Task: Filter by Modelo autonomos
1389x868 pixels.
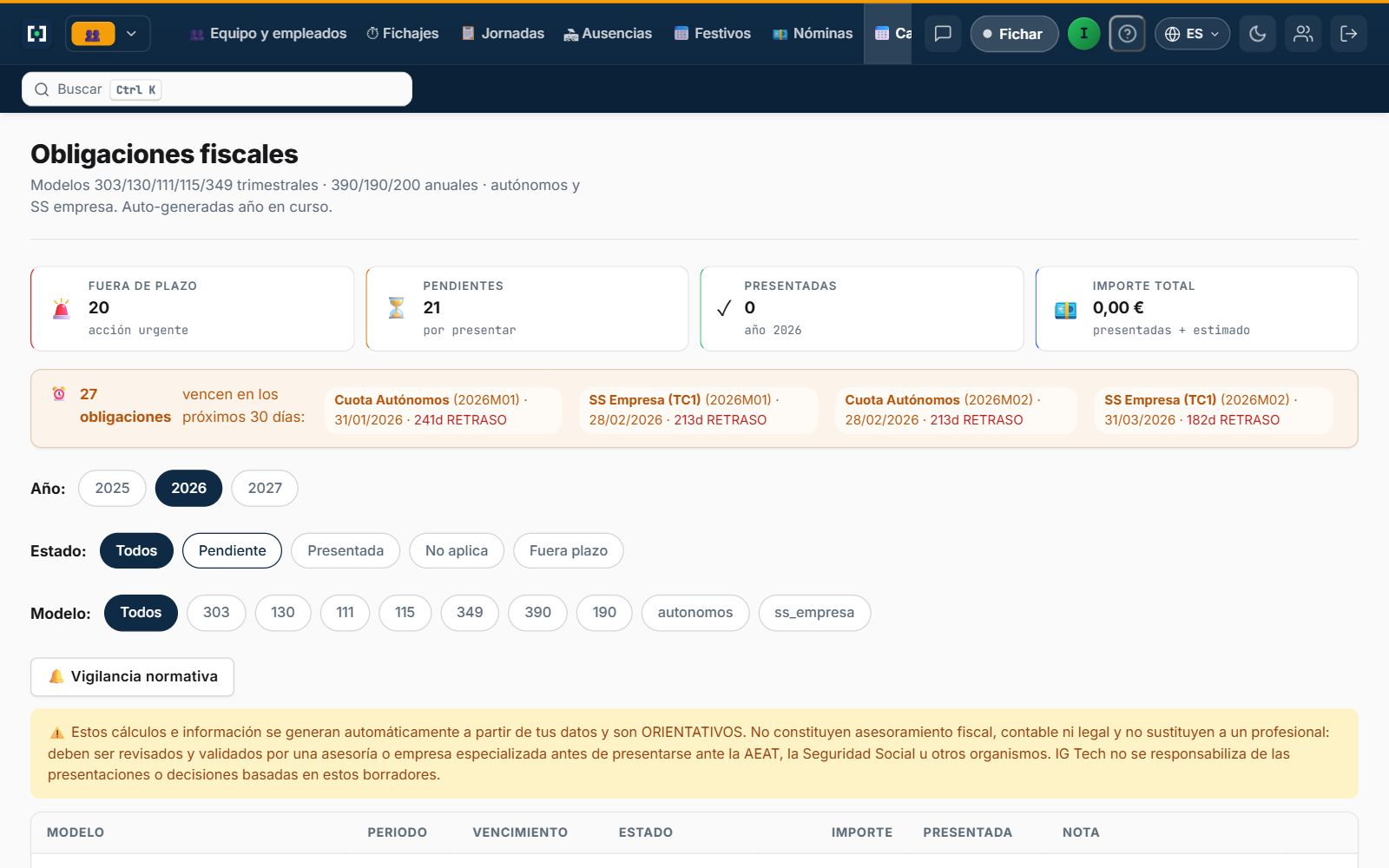Action: [x=695, y=613]
